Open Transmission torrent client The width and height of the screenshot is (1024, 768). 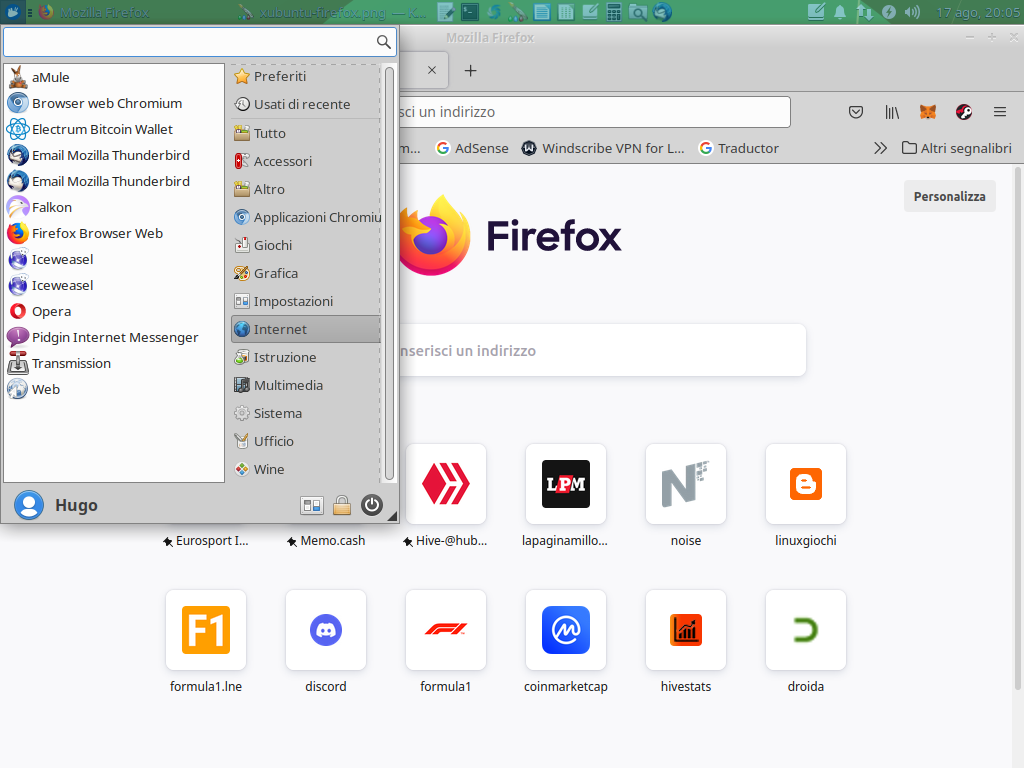click(114, 363)
